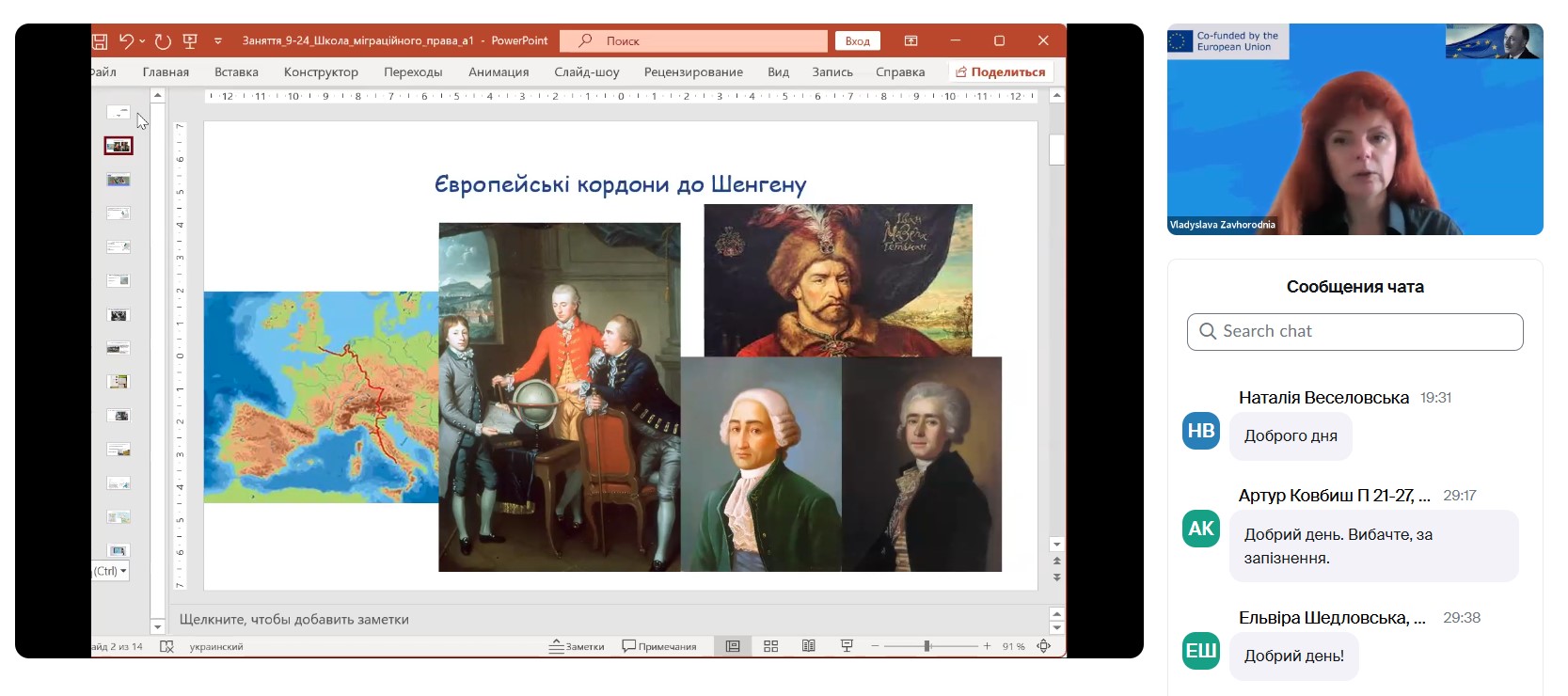The width and height of the screenshot is (1568, 696).
Task: Select first slide thumbnail in panel
Action: 119,112
